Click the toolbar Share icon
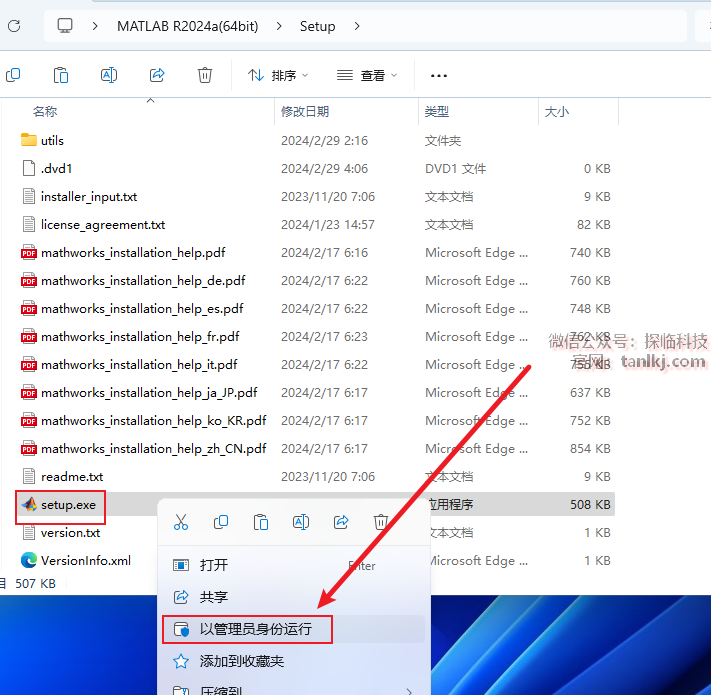 (157, 75)
